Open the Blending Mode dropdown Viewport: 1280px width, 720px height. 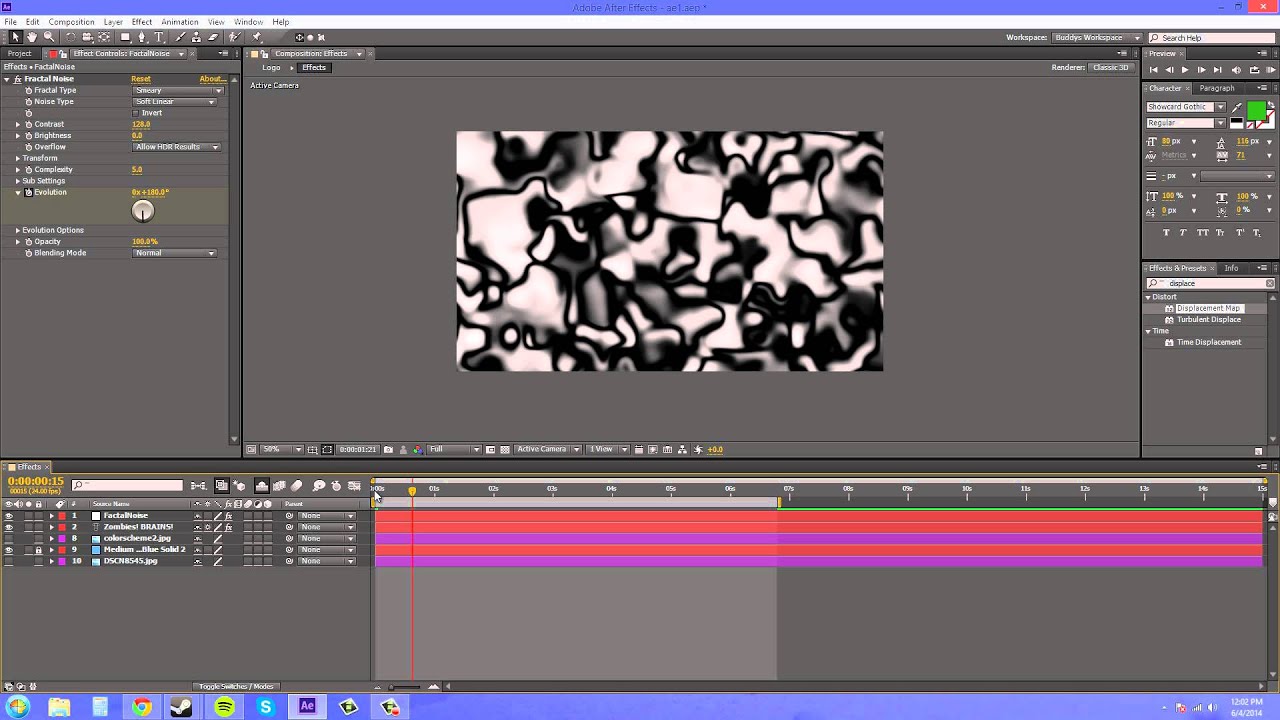coord(176,253)
